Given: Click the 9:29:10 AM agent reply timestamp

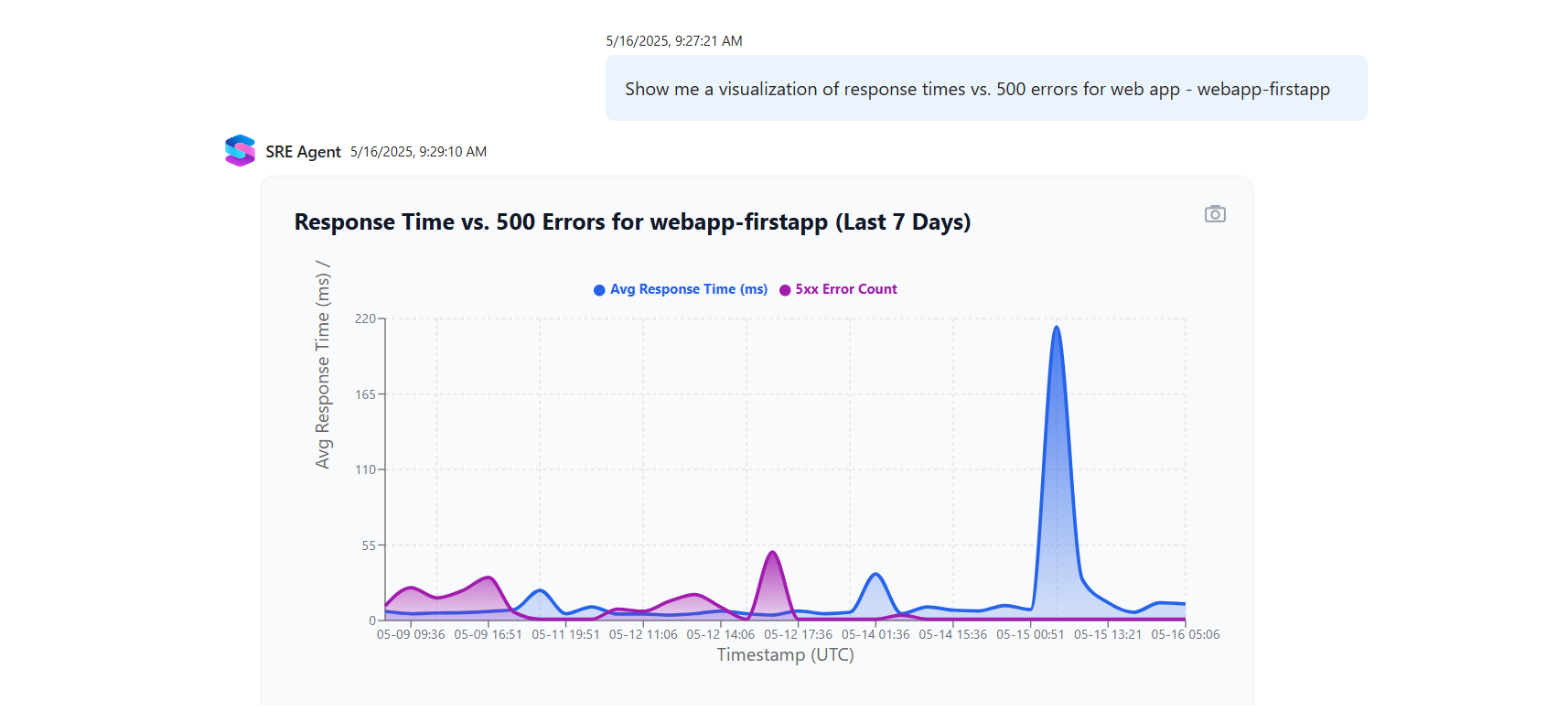Looking at the screenshot, I should 418,152.
